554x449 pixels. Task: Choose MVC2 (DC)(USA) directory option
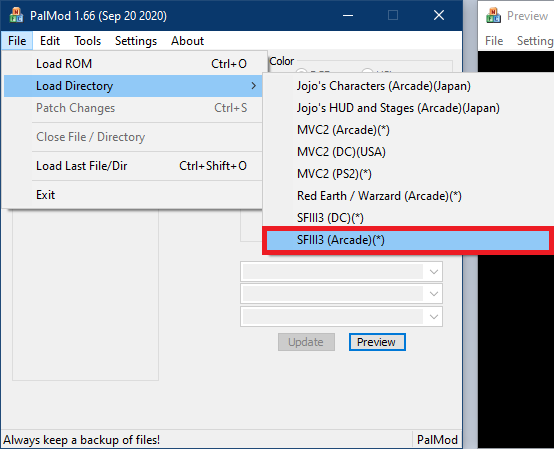click(x=408, y=152)
